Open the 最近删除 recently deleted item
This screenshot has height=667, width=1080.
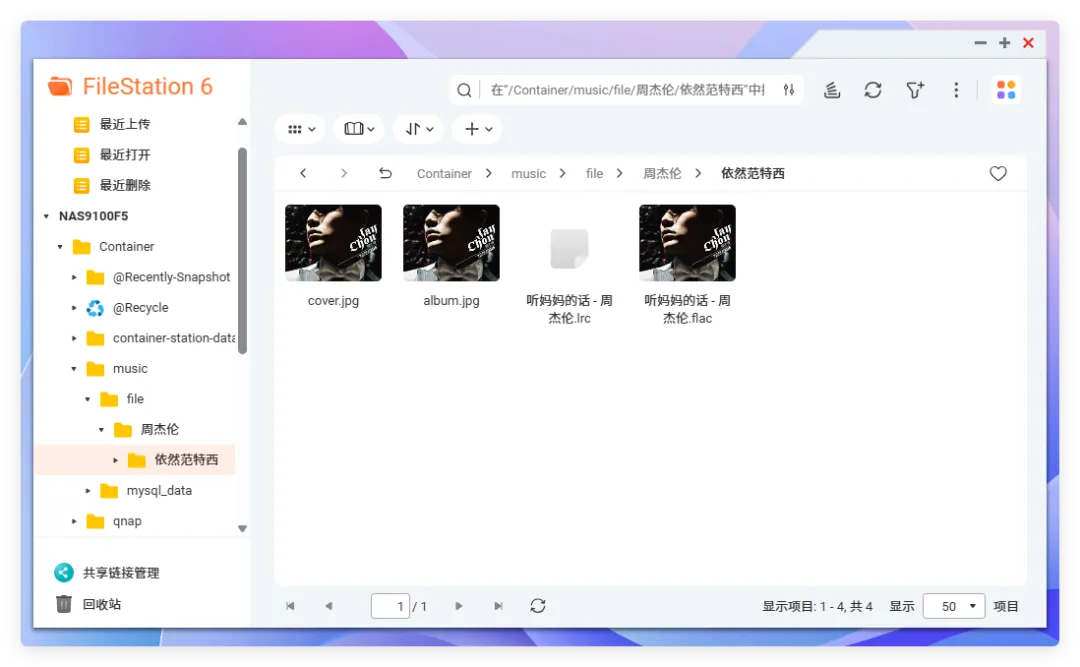coord(125,185)
